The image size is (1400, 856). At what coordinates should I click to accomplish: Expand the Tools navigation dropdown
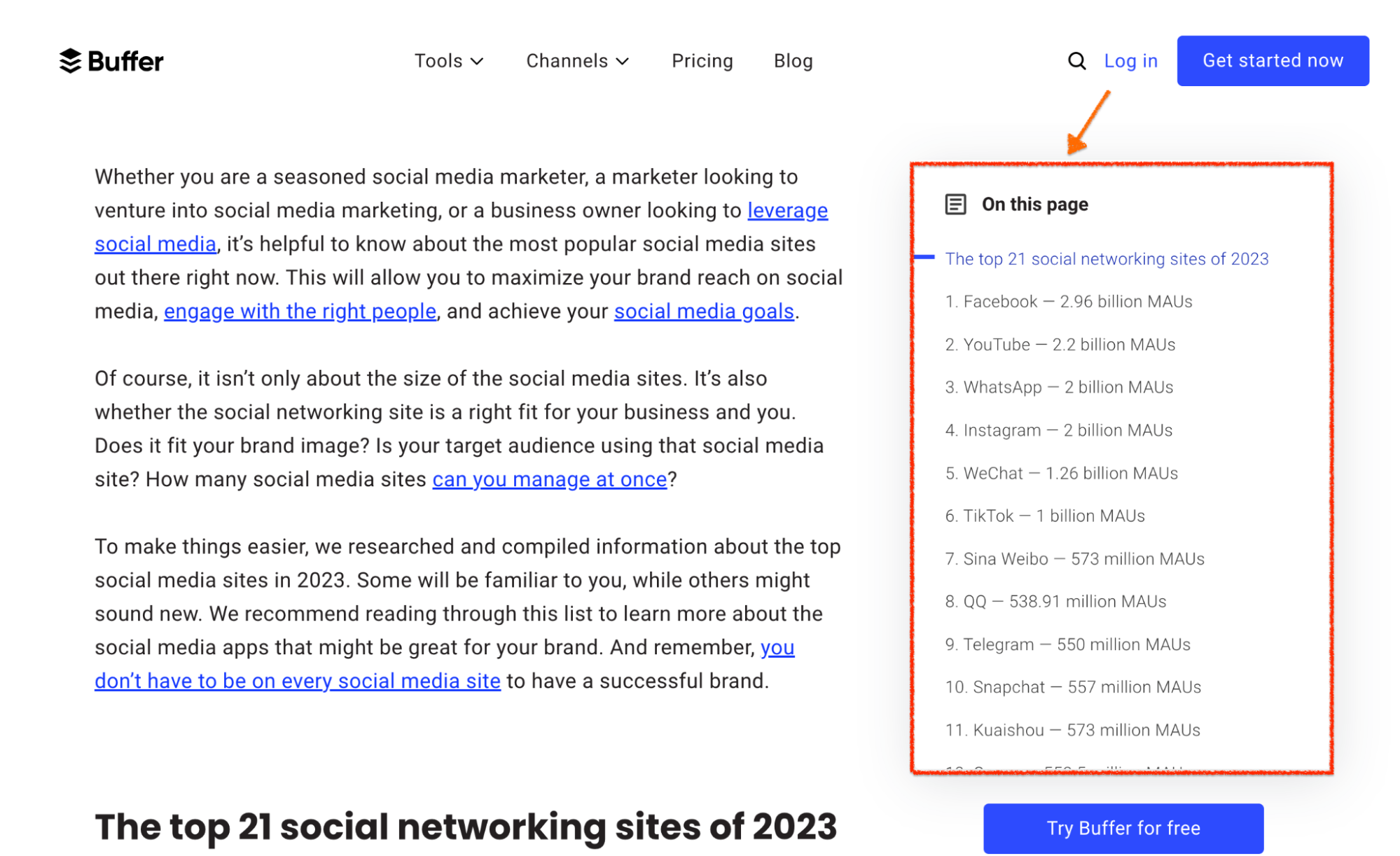coord(449,61)
